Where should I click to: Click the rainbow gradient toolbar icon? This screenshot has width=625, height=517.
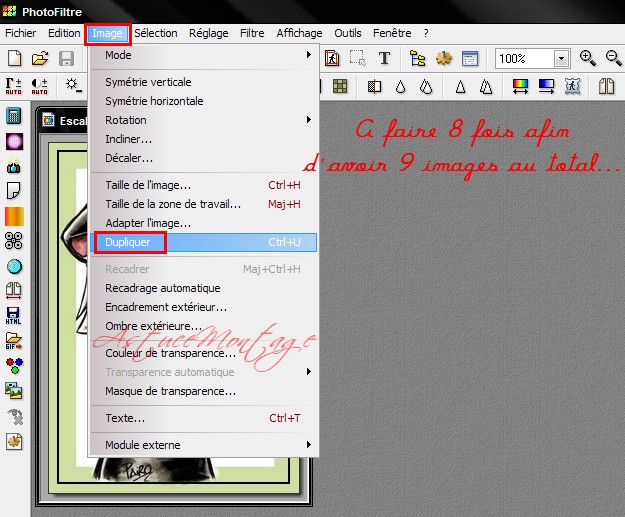click(x=520, y=86)
